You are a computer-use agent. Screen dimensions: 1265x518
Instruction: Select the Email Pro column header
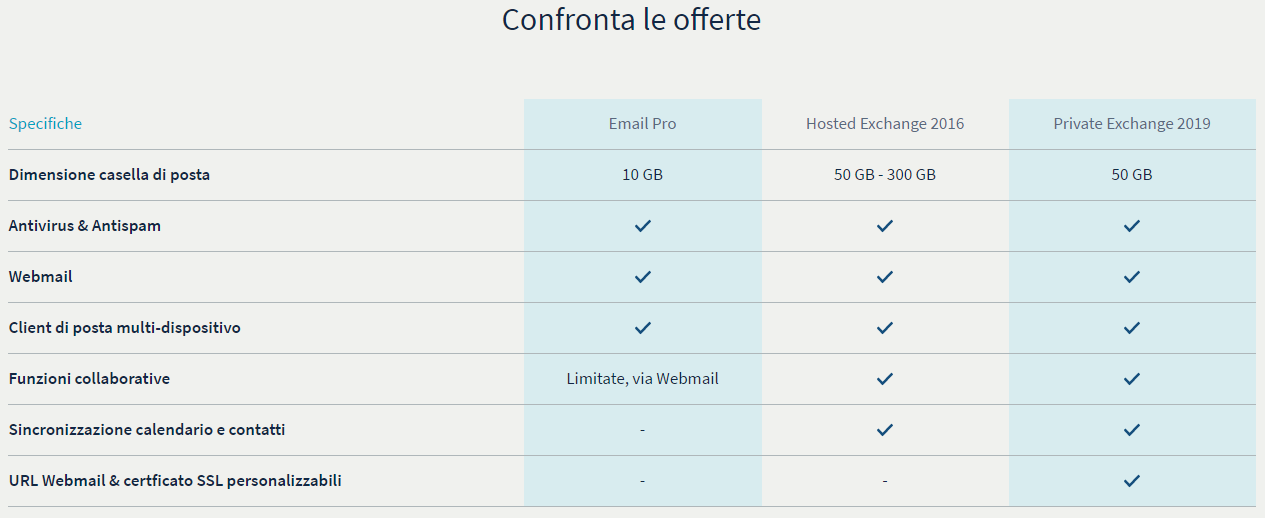[x=643, y=124]
